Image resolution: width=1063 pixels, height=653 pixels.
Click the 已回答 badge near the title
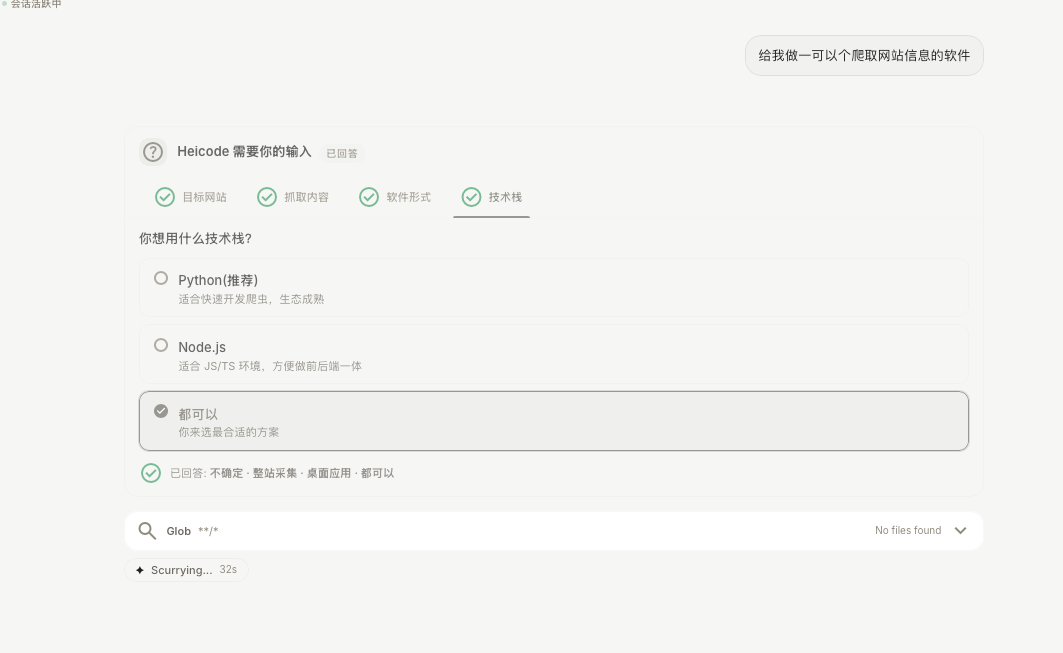tap(342, 153)
